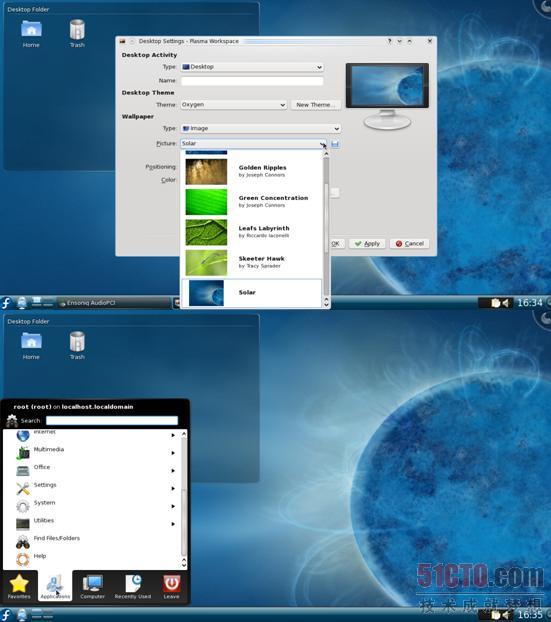Viewport: 551px width, 622px height.
Task: Open the Leave tab
Action: point(171,586)
